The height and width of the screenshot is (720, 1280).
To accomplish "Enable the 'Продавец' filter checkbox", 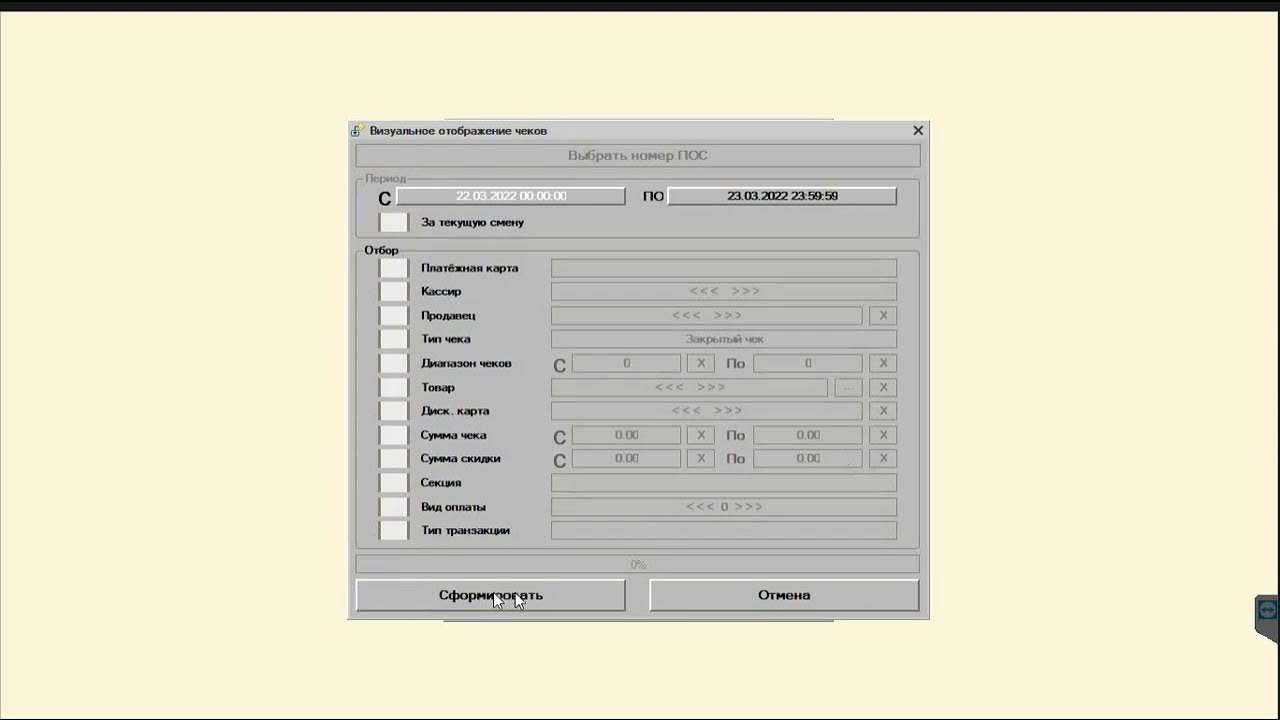I will [x=394, y=315].
